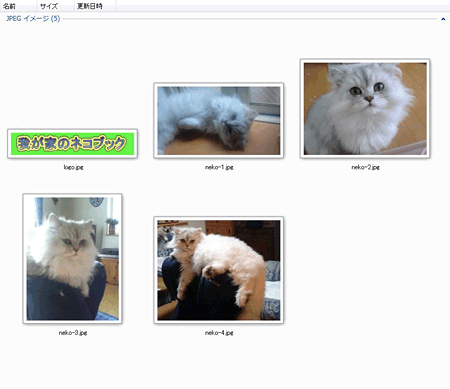Click the neko-2.jpg file name label
The image size is (450, 389).
coord(365,167)
